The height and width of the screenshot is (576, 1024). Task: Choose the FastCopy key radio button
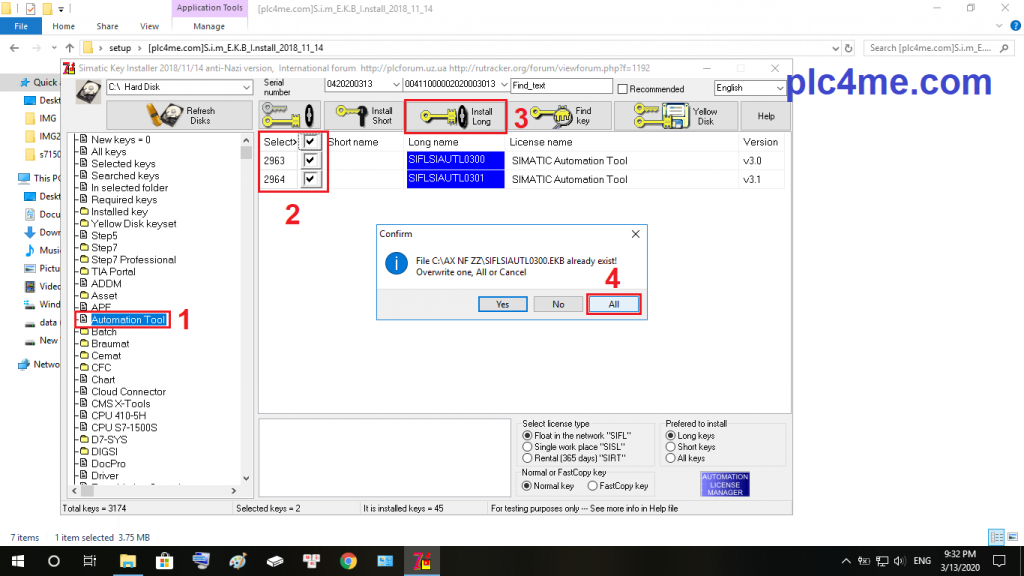[592, 486]
